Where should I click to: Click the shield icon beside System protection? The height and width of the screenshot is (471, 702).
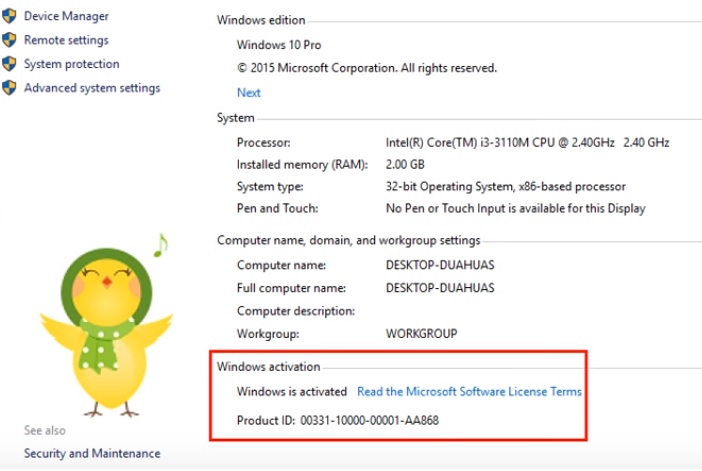click(x=9, y=64)
